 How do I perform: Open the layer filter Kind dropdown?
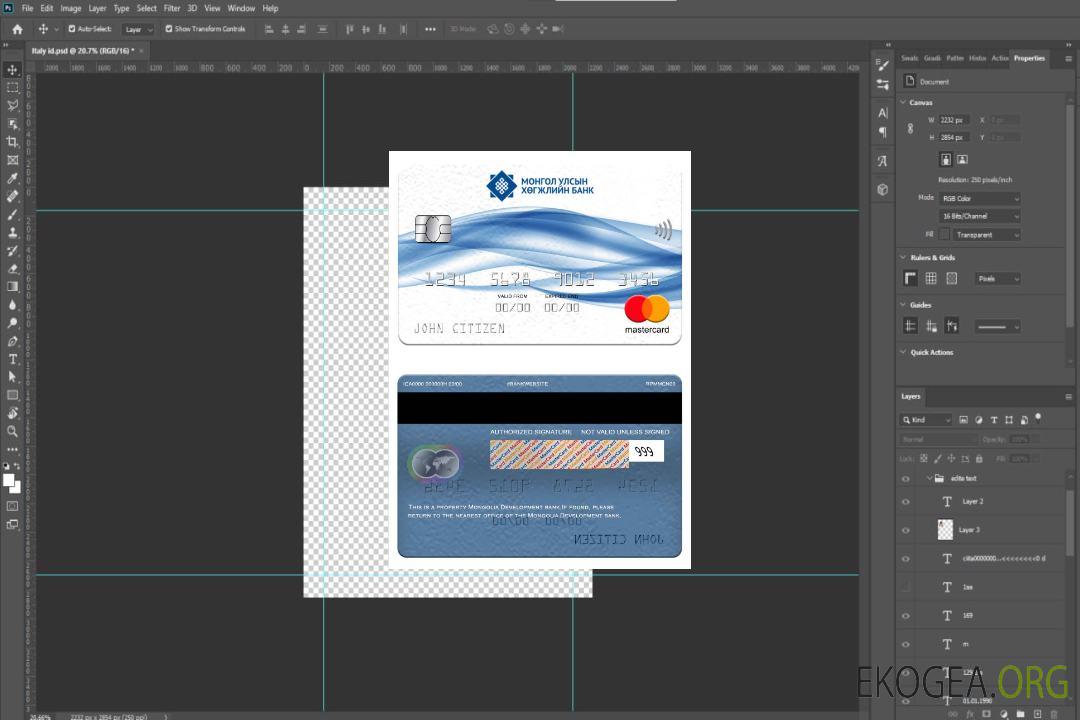click(x=926, y=420)
